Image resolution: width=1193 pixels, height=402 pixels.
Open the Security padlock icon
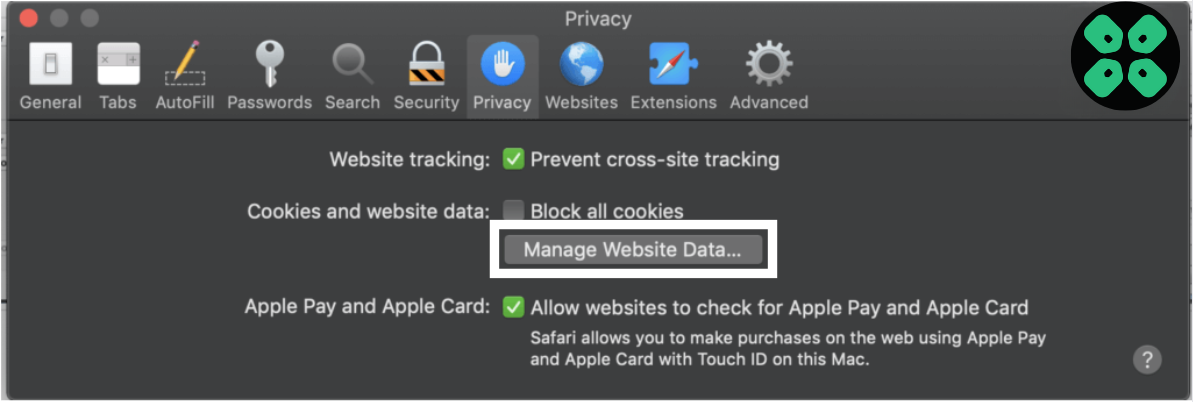[426, 65]
